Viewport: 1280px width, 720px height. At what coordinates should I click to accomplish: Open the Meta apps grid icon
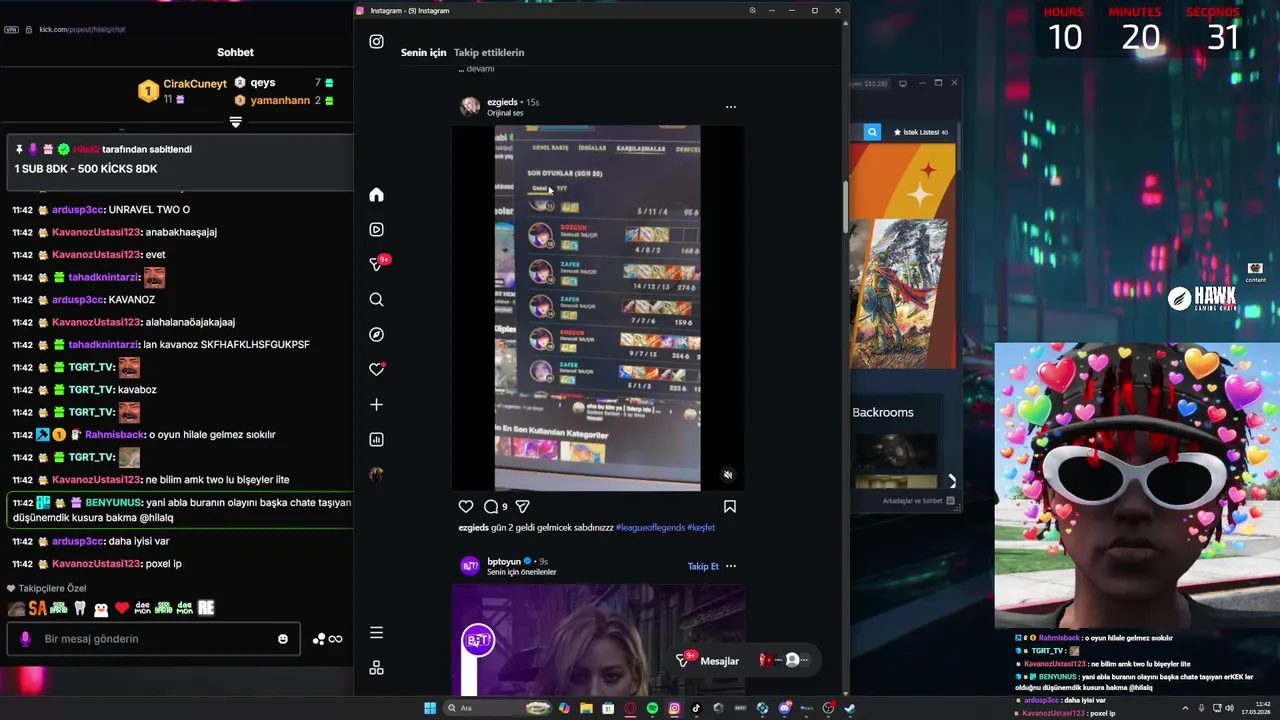tap(376, 667)
